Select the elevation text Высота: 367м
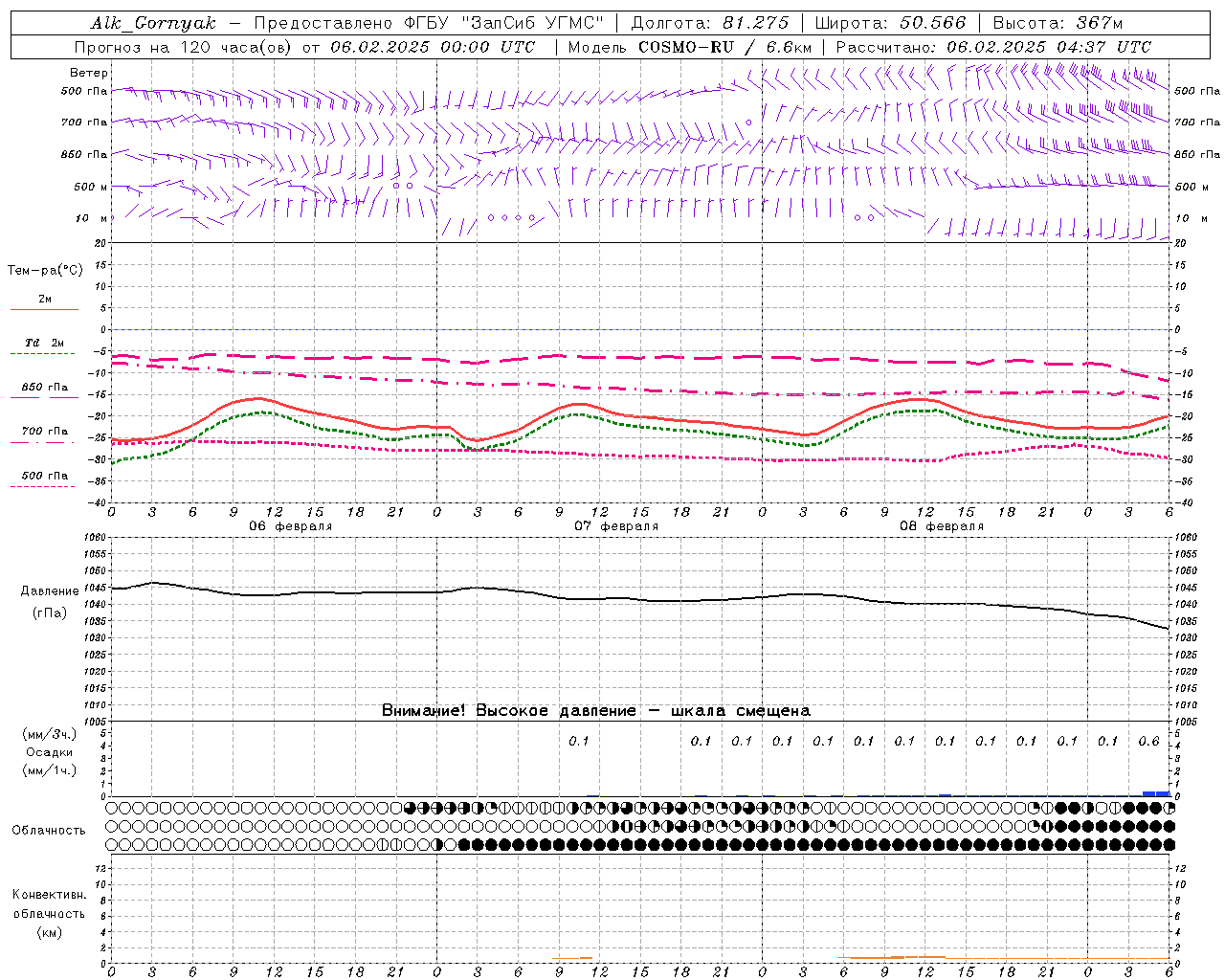This screenshot has height=980, width=1225. [1058, 23]
